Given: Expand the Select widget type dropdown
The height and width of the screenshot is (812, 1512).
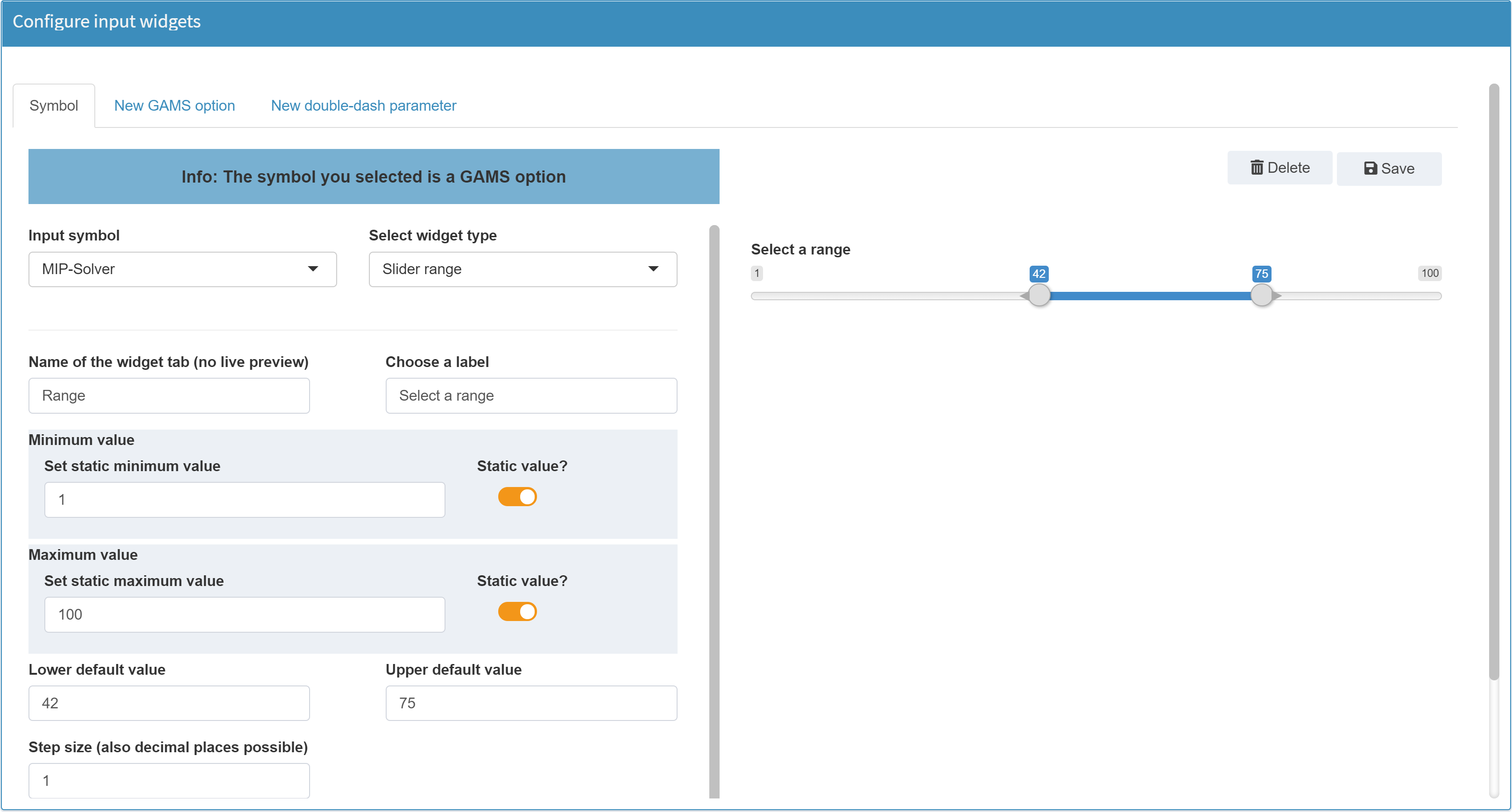Looking at the screenshot, I should pos(523,269).
